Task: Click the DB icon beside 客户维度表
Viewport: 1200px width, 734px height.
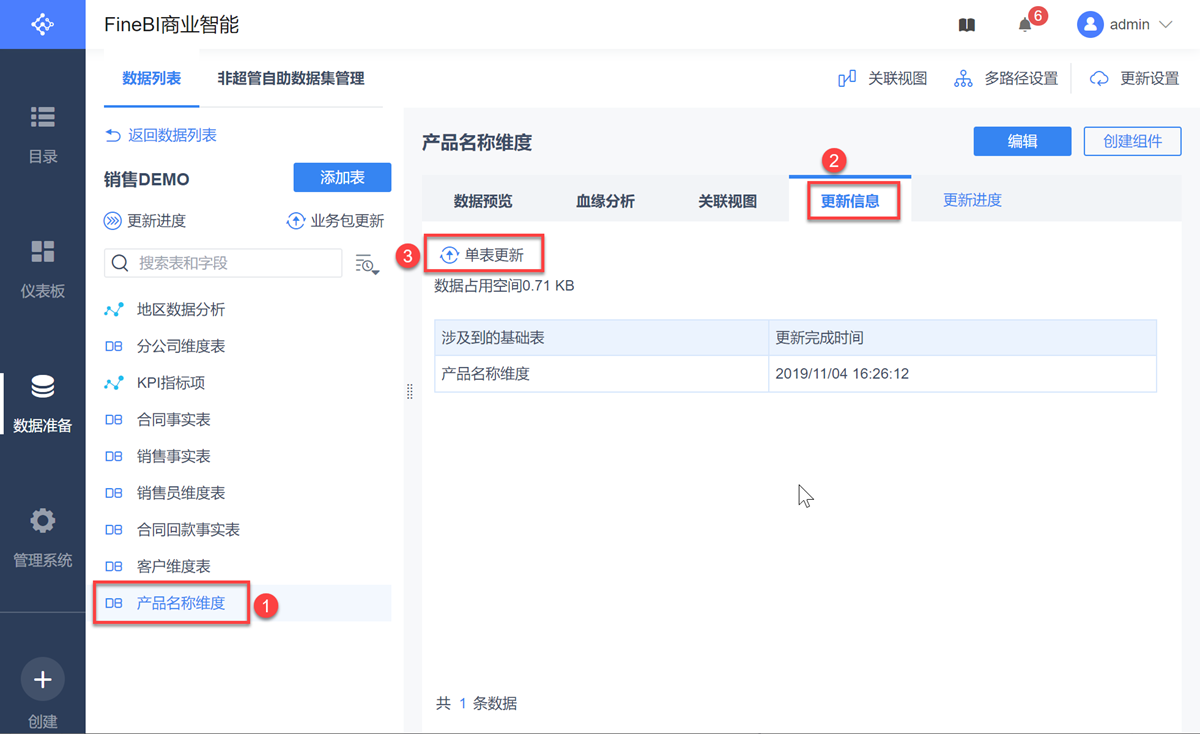Action: [x=114, y=566]
